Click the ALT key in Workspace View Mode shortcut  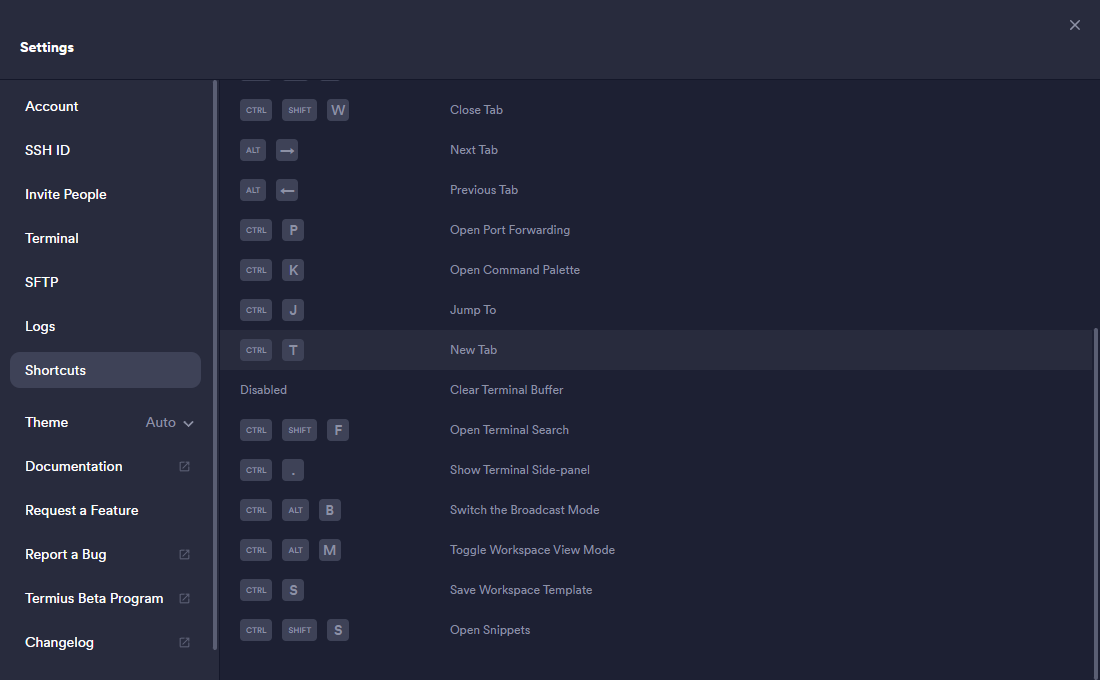tap(295, 550)
